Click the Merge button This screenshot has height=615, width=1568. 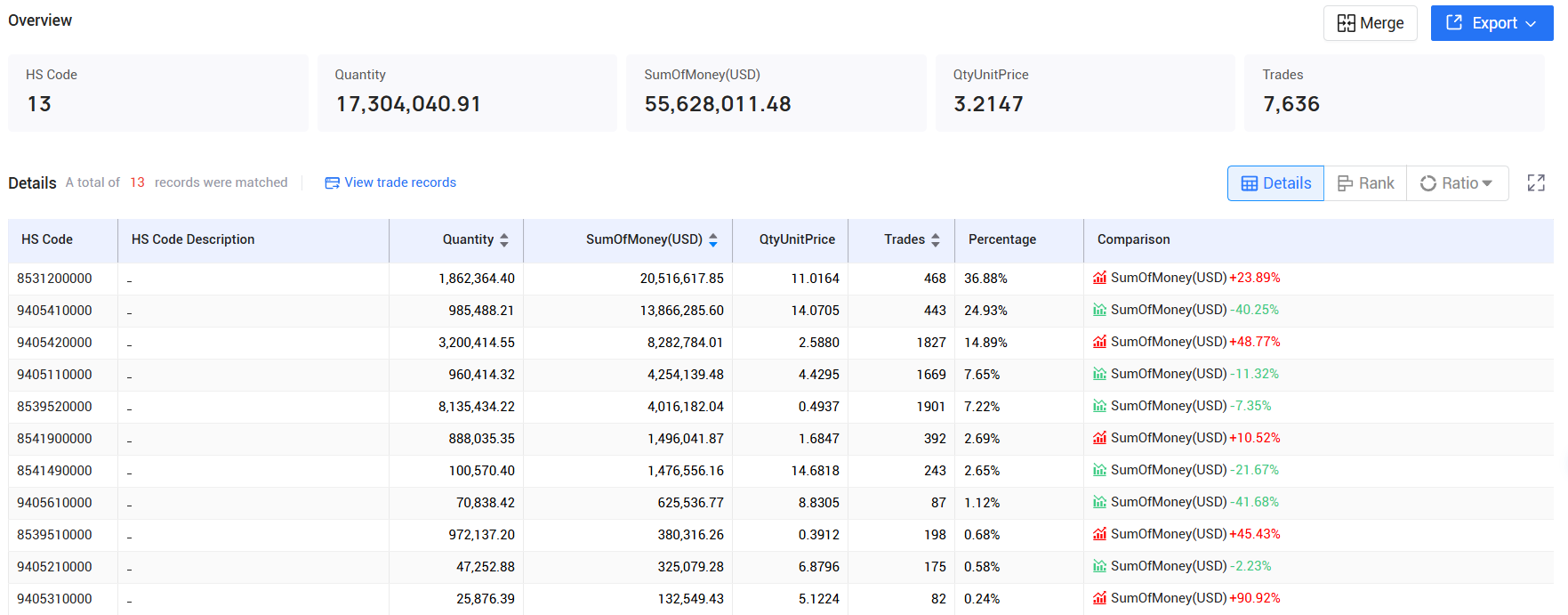pyautogui.click(x=1370, y=23)
